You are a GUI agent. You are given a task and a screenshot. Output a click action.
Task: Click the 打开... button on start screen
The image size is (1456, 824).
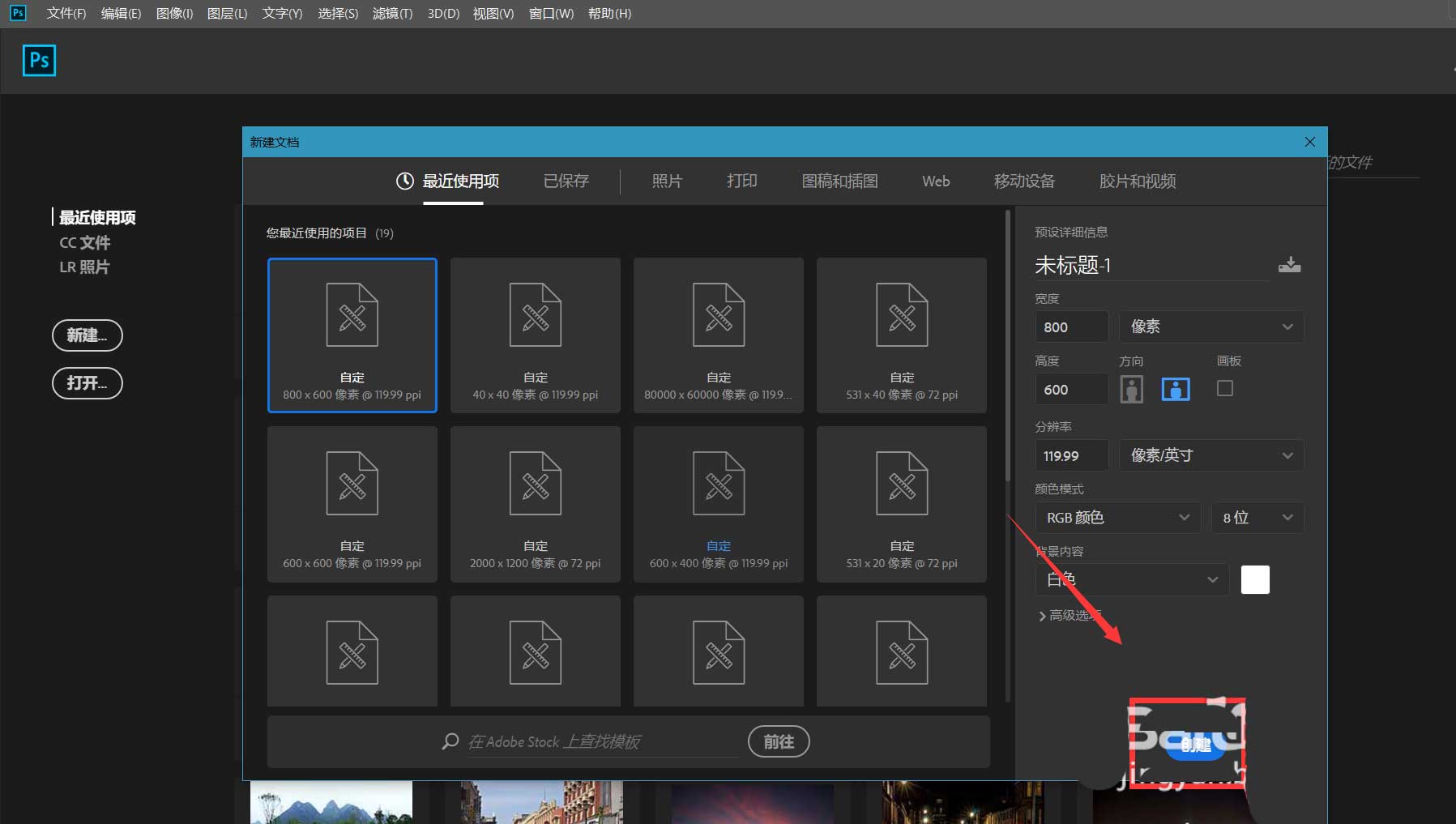88,382
